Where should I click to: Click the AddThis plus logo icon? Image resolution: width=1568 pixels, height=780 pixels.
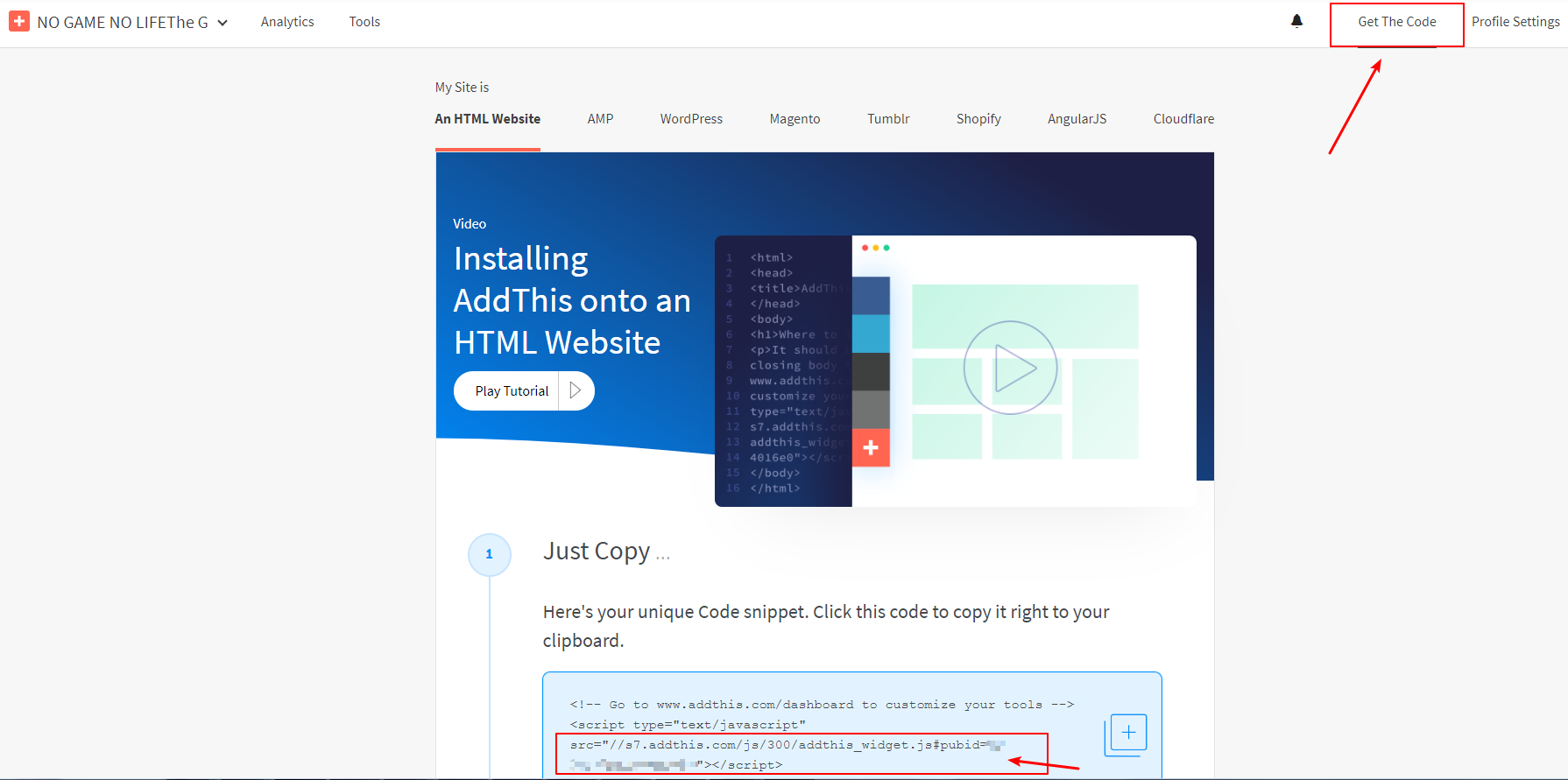[19, 22]
